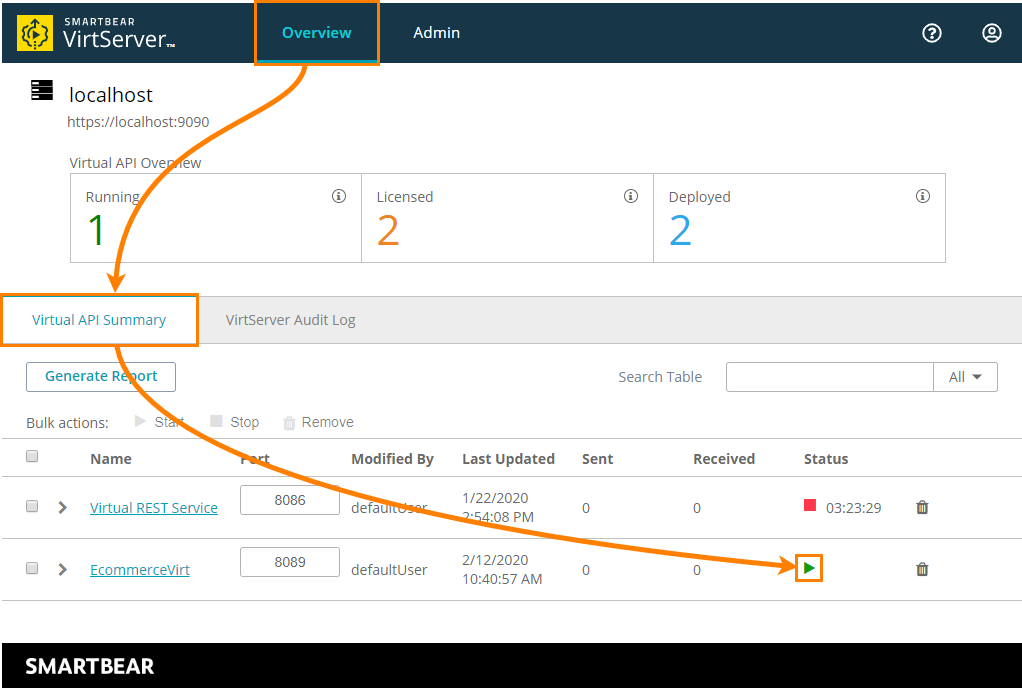Click the Name column header
This screenshot has height=688, width=1022.
pos(111,459)
